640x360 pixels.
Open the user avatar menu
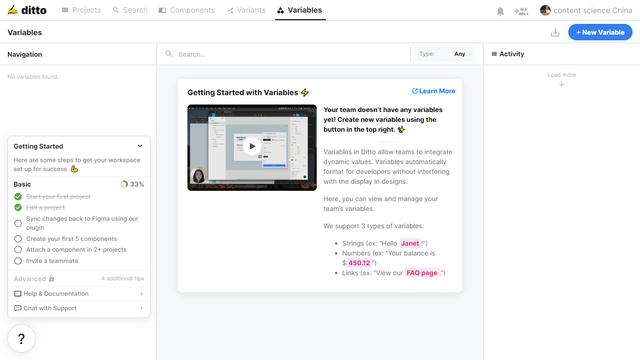tap(545, 10)
